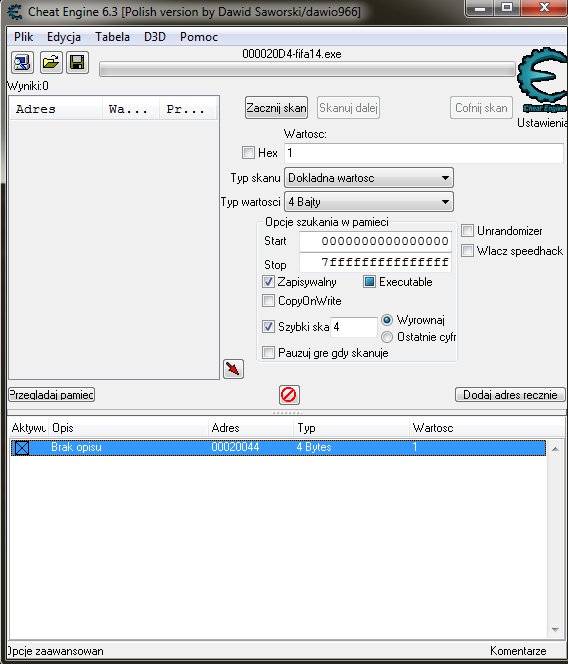Click the scan progress bar
This screenshot has height=664, width=568.
coord(307,69)
